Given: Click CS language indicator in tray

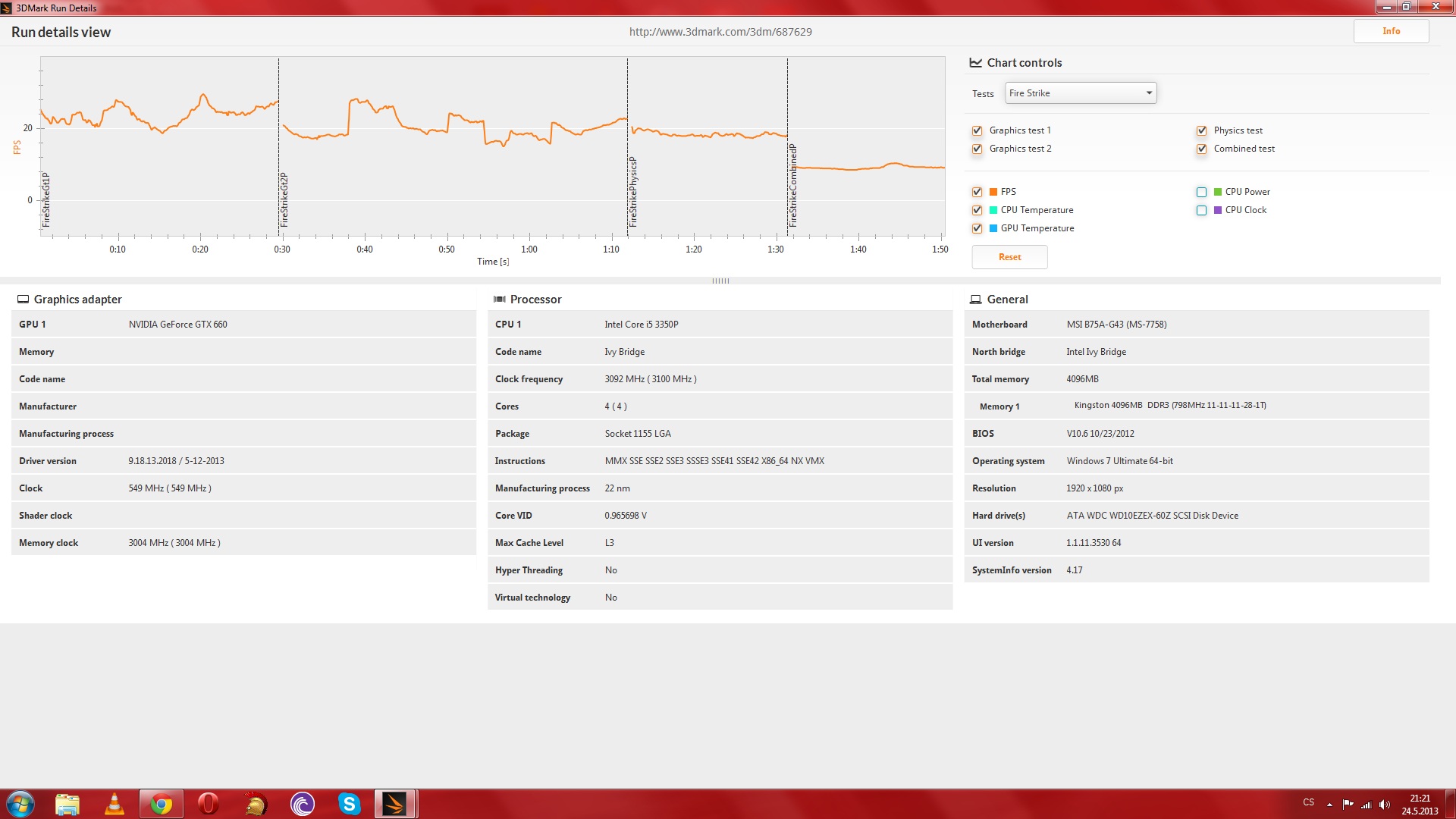Looking at the screenshot, I should pos(1309,802).
